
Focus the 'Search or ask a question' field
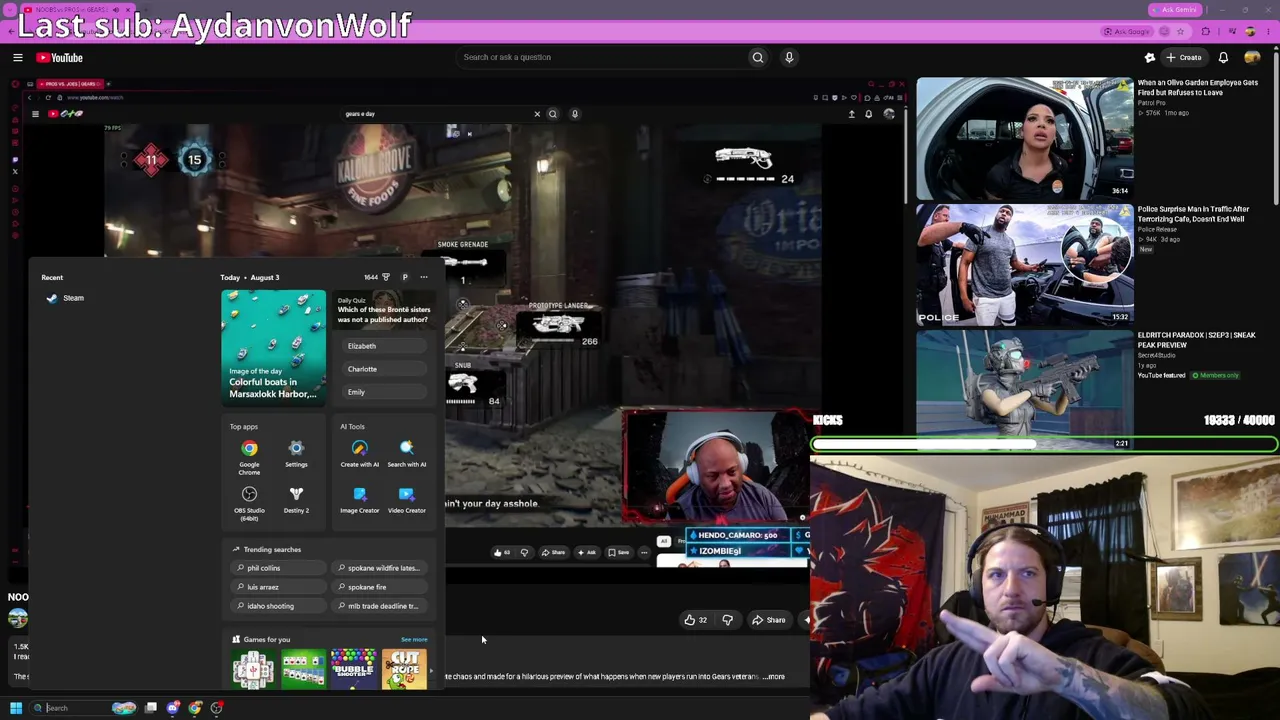click(603, 57)
